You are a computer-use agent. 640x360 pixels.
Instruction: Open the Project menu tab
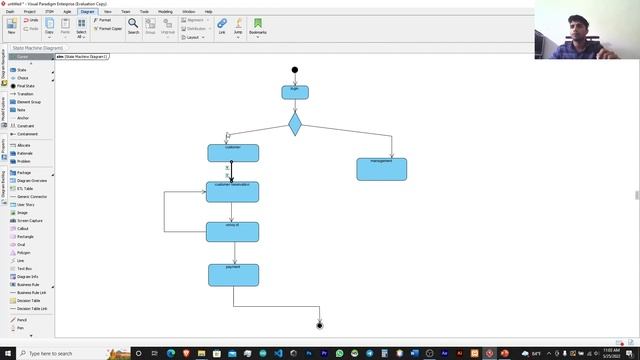29,11
